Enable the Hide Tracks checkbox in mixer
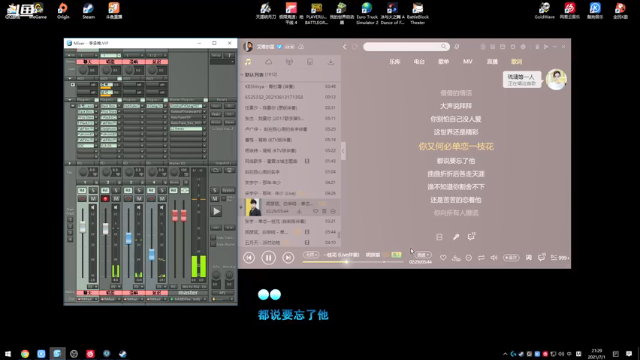 pyautogui.click(x=213, y=238)
